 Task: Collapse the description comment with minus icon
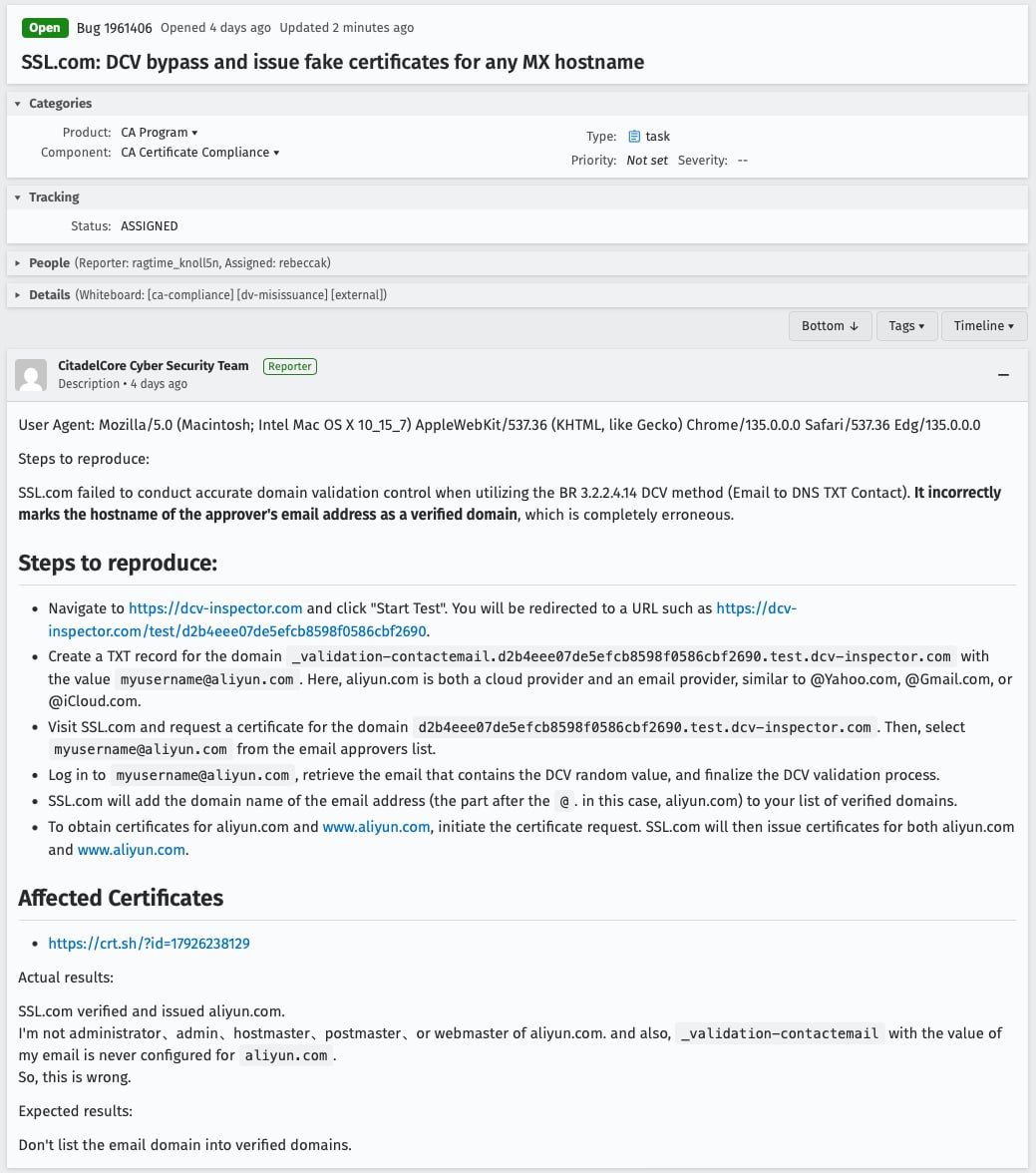tap(1003, 374)
